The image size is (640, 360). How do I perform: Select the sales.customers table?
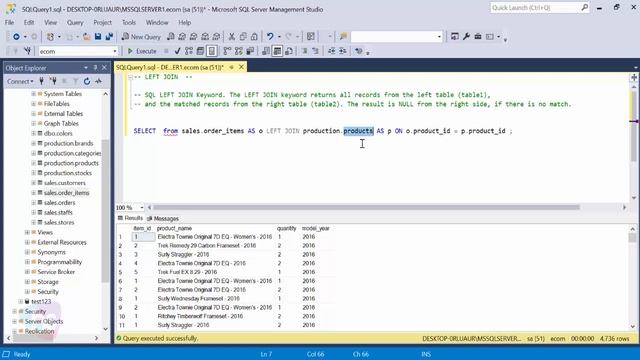click(64, 183)
